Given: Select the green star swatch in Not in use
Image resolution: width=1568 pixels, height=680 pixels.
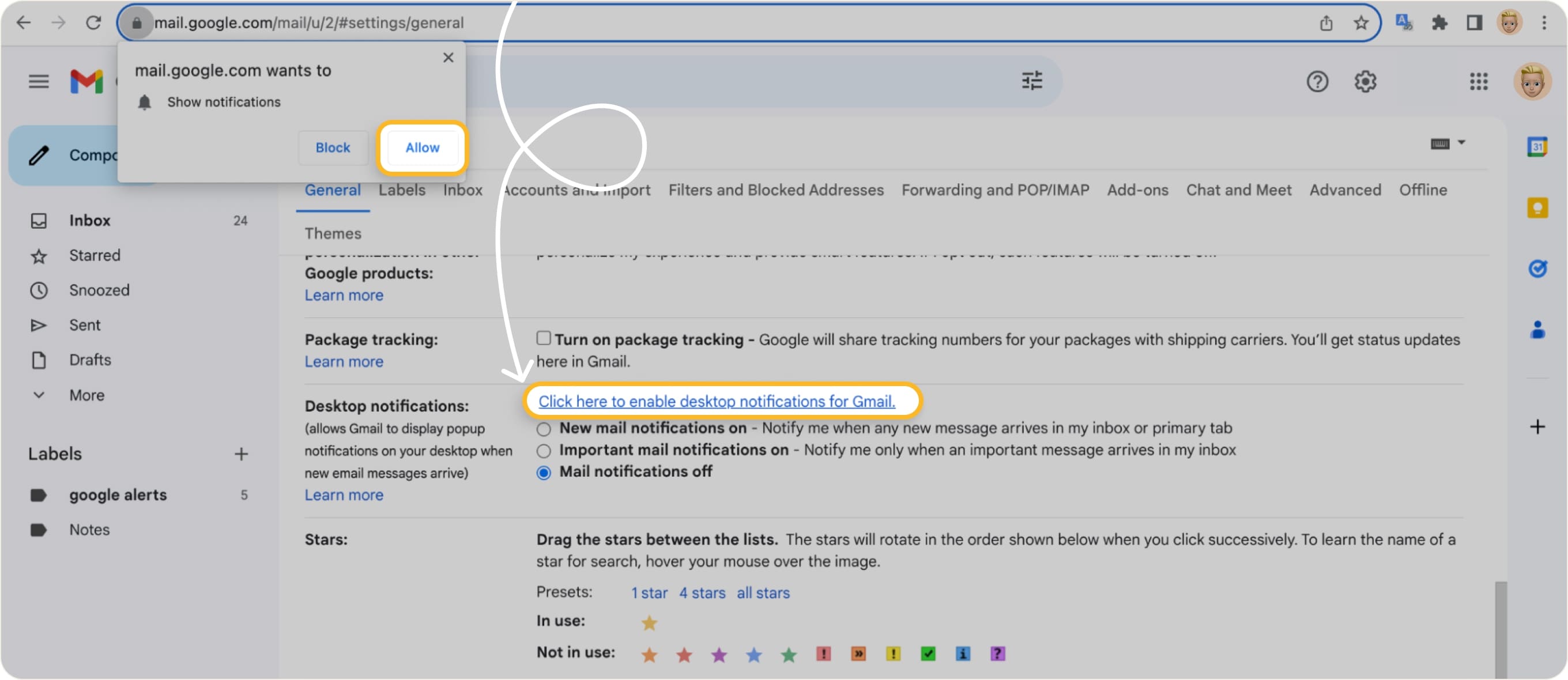Looking at the screenshot, I should [788, 655].
